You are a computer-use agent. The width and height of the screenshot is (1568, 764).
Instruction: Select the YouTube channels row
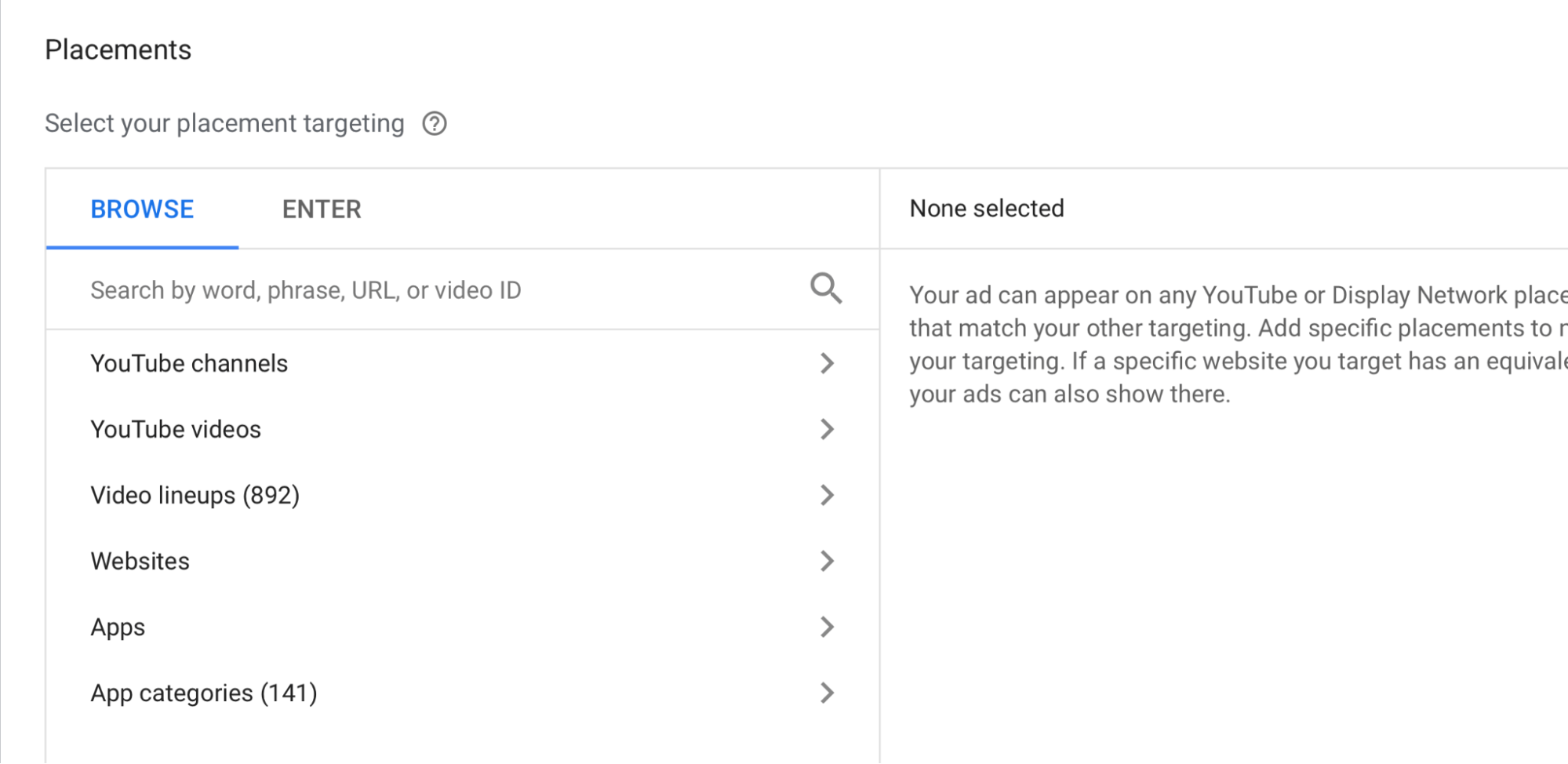click(189, 363)
